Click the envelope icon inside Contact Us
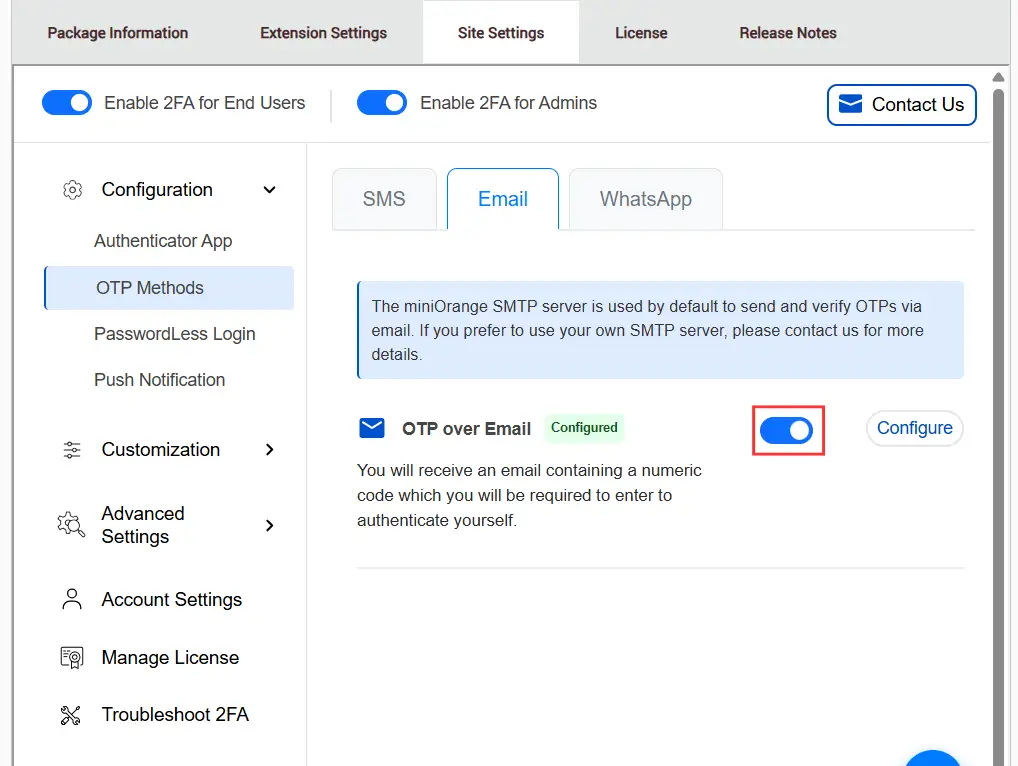 tap(849, 103)
